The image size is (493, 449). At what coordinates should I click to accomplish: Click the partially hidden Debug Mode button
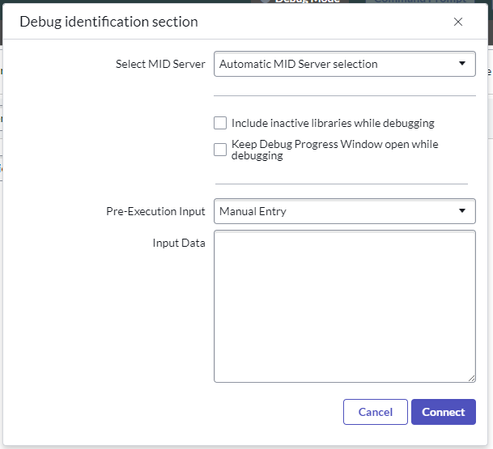point(300,2)
